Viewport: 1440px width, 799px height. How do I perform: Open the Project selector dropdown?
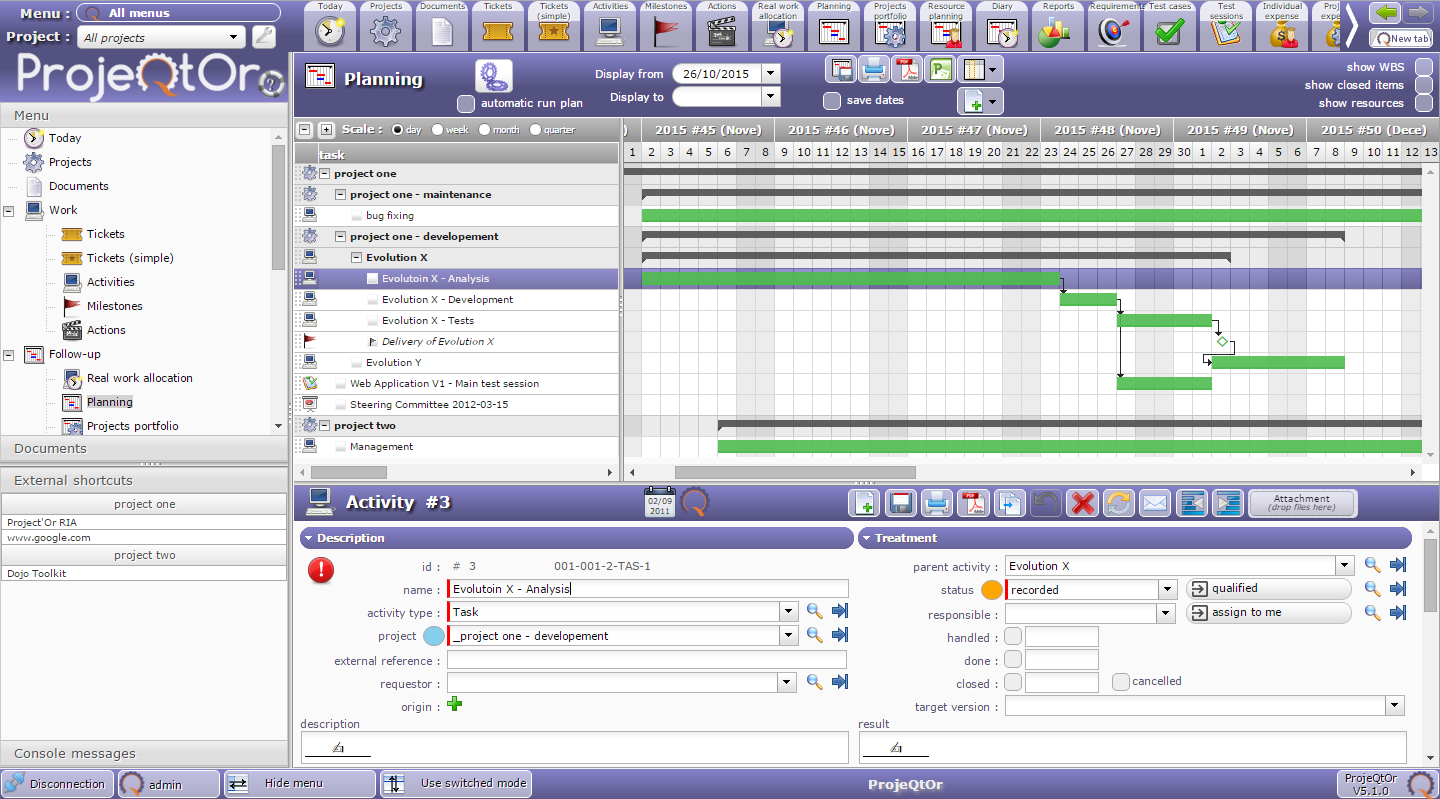click(162, 37)
